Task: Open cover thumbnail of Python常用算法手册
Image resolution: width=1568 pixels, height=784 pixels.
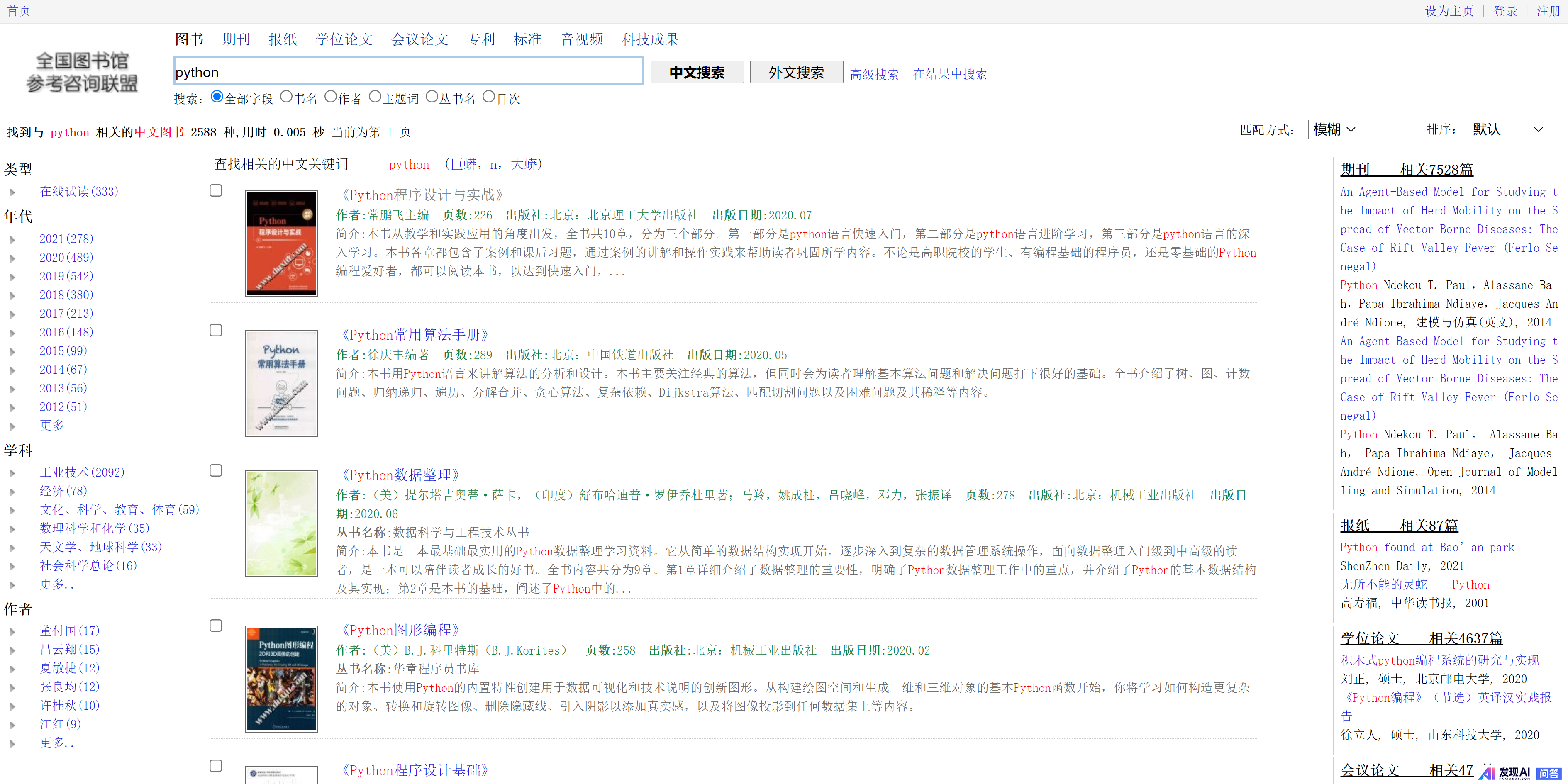Action: click(x=281, y=383)
